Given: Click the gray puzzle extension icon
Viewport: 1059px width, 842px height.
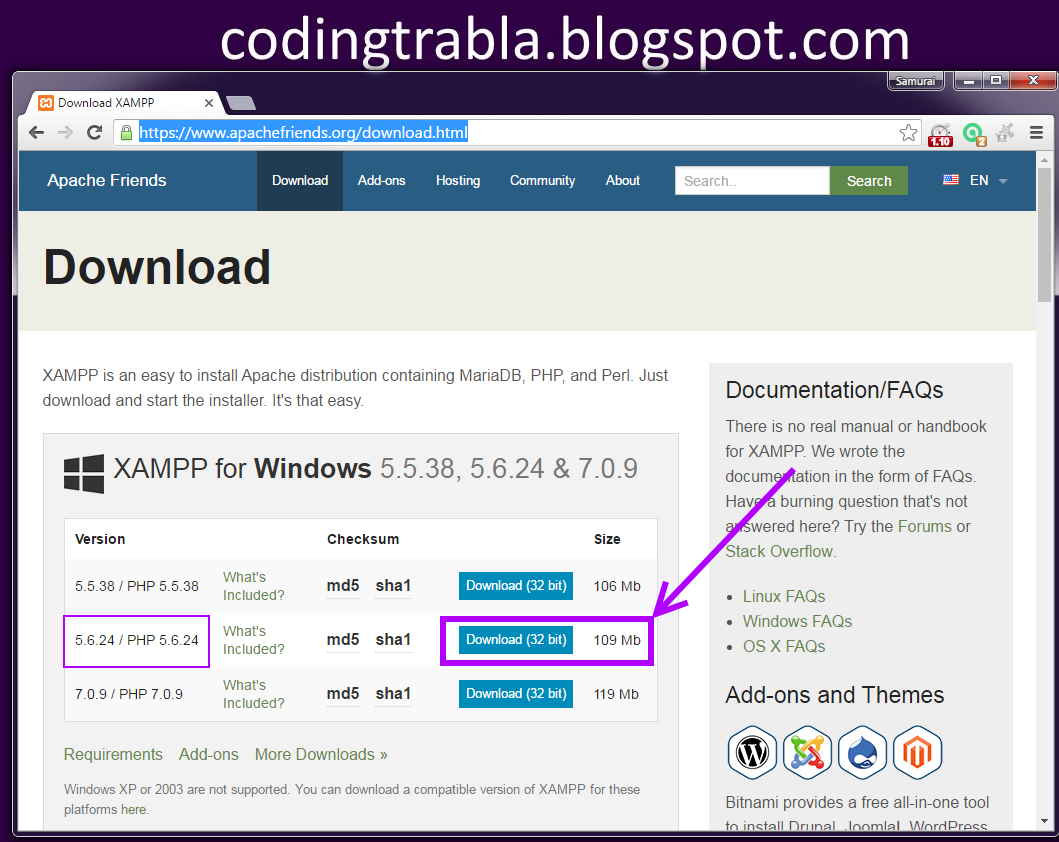Looking at the screenshot, I should point(1005,132).
